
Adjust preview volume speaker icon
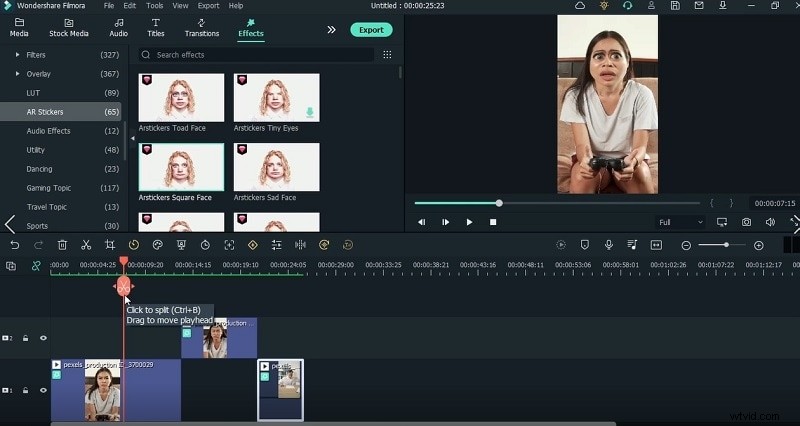click(x=770, y=222)
